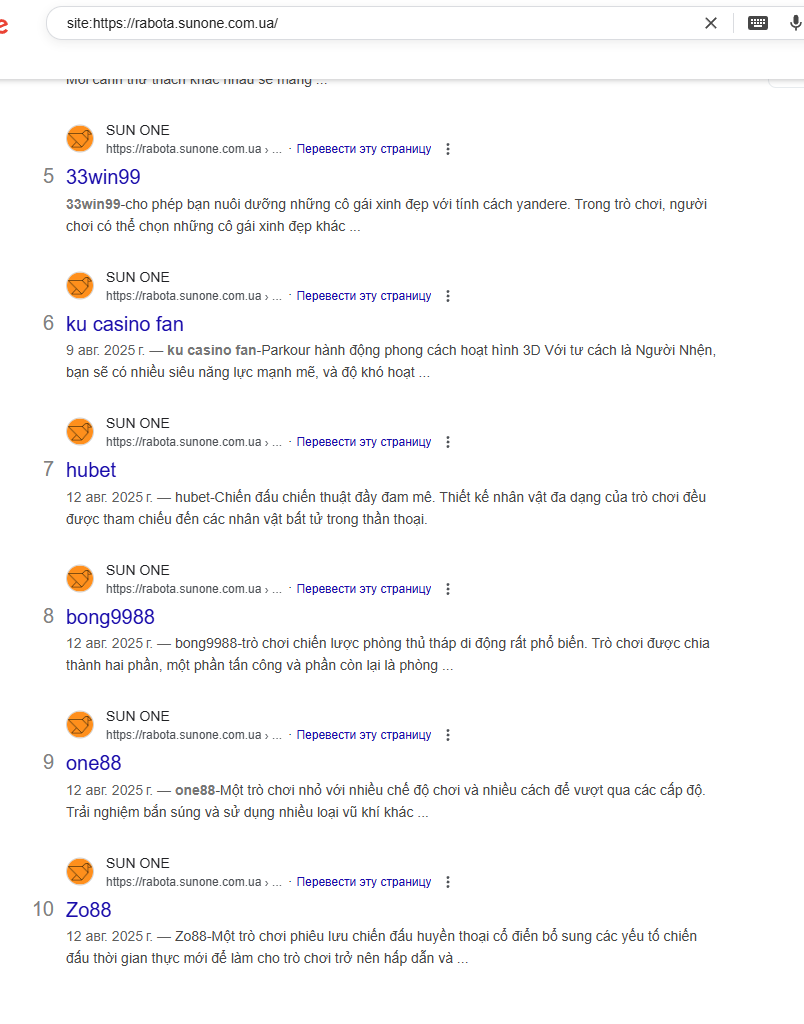Translate the one88 page via Перевести эту страницу

364,735
